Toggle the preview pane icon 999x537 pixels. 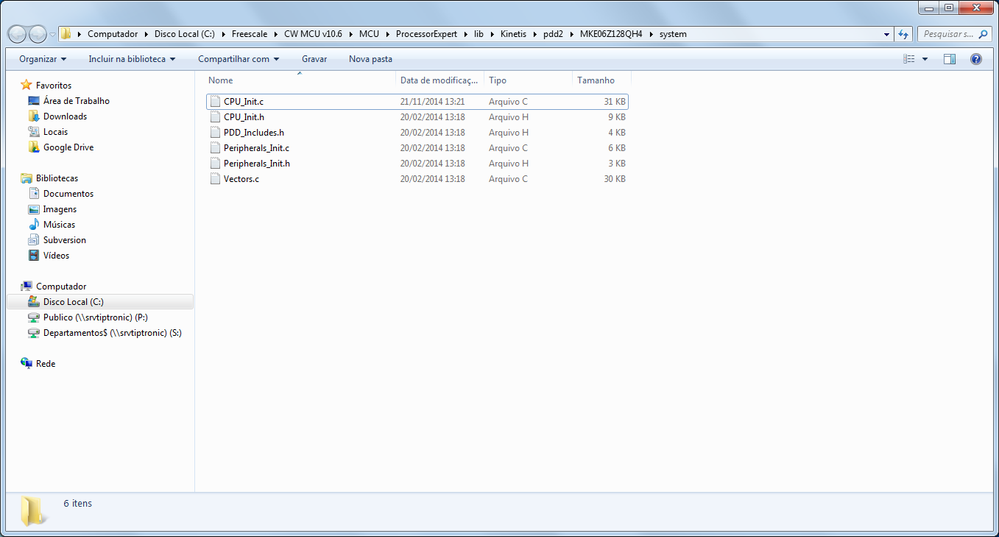point(949,59)
